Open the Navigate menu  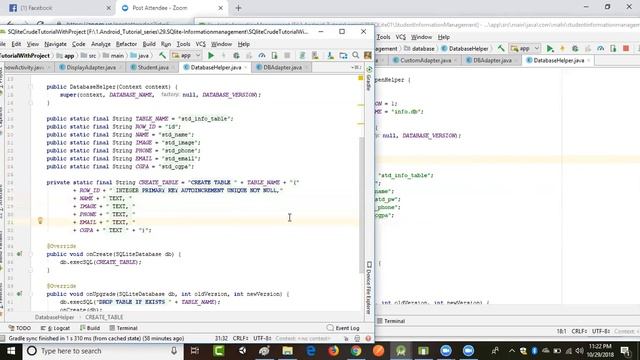point(56,44)
